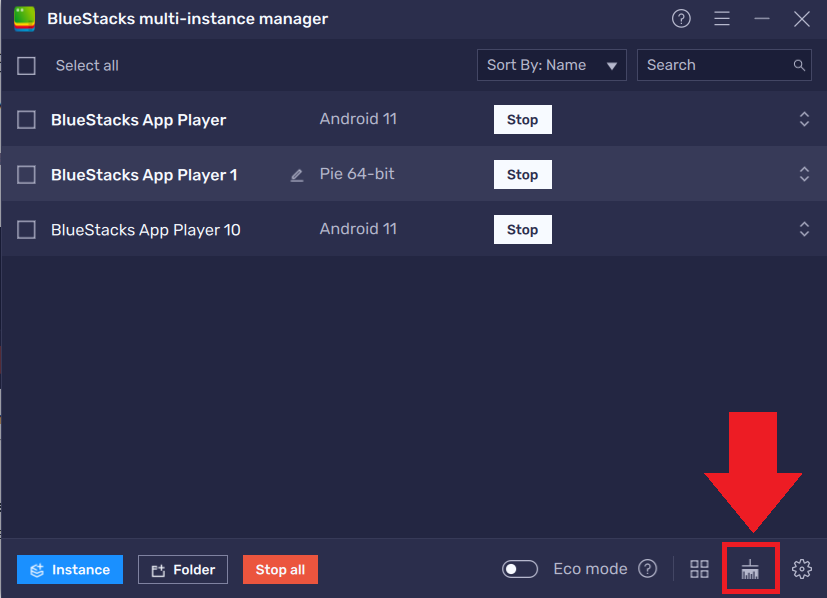
Task: Open help via the question mark icon
Action: pos(681,18)
